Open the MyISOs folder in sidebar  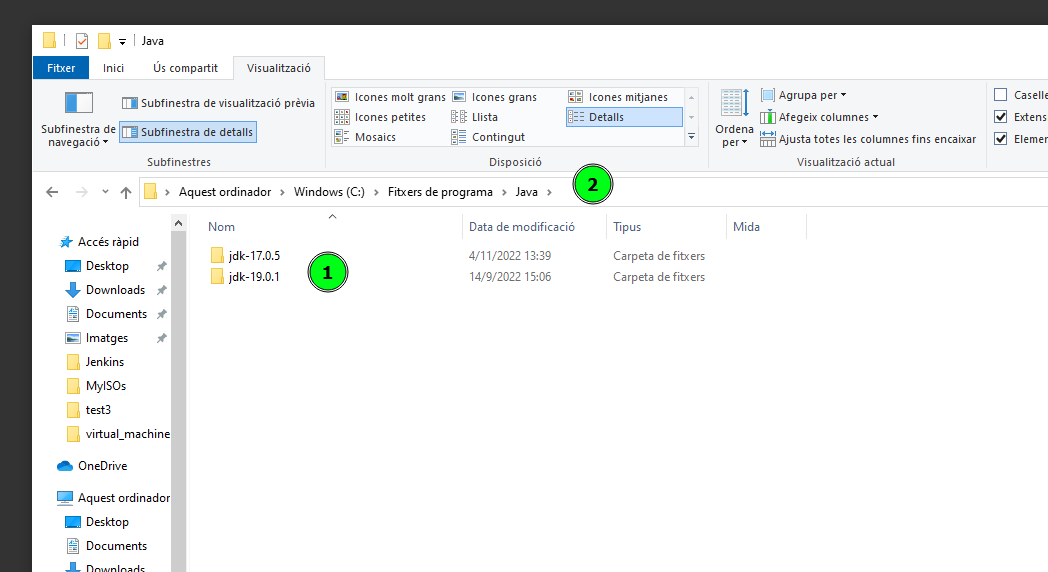click(x=97, y=386)
